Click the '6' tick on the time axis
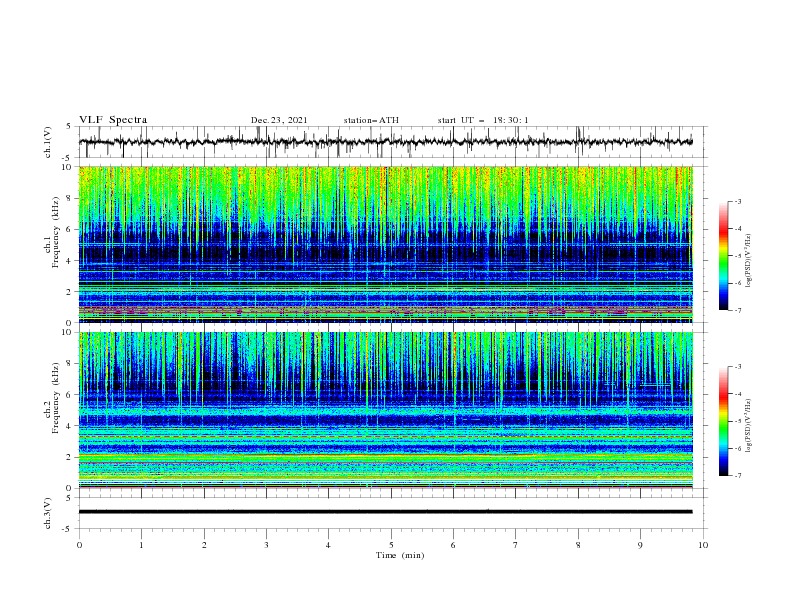792x612 pixels. 453,545
